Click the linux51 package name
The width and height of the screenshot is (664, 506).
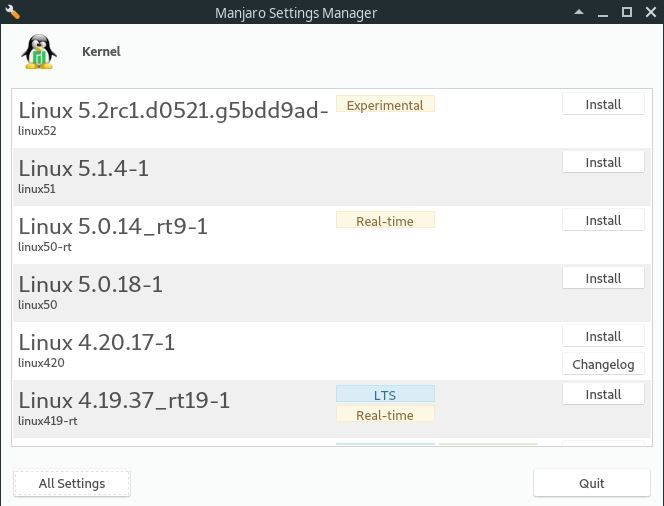[x=37, y=189]
